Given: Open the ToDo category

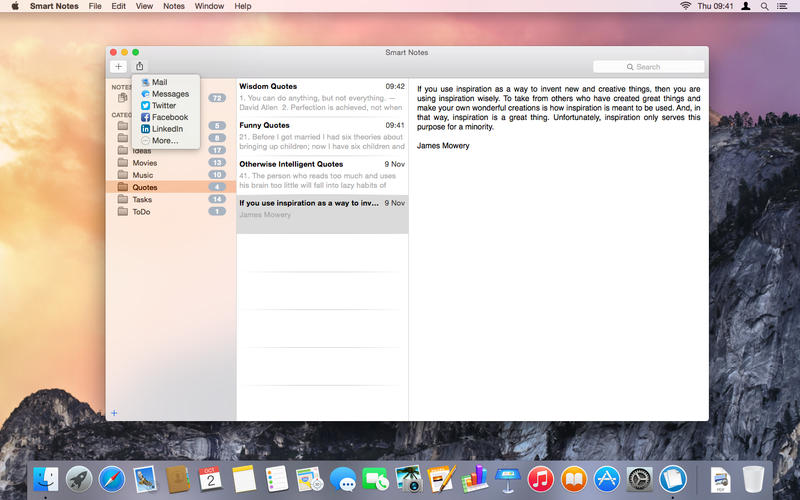Looking at the screenshot, I should tap(171, 212).
